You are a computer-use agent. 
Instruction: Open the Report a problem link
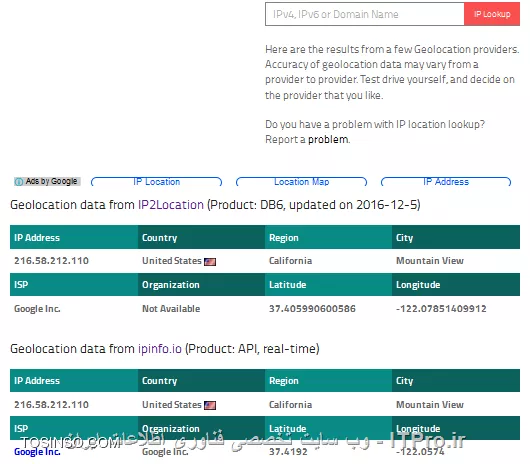pyautogui.click(x=328, y=139)
